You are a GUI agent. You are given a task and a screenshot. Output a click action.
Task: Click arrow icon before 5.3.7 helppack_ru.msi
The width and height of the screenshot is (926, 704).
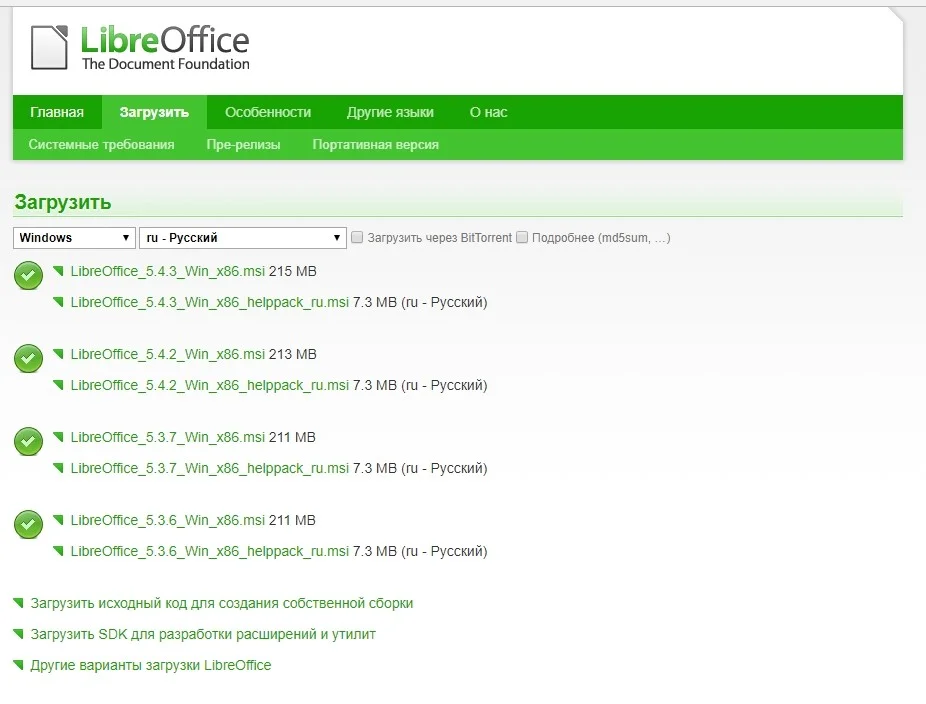coord(58,467)
